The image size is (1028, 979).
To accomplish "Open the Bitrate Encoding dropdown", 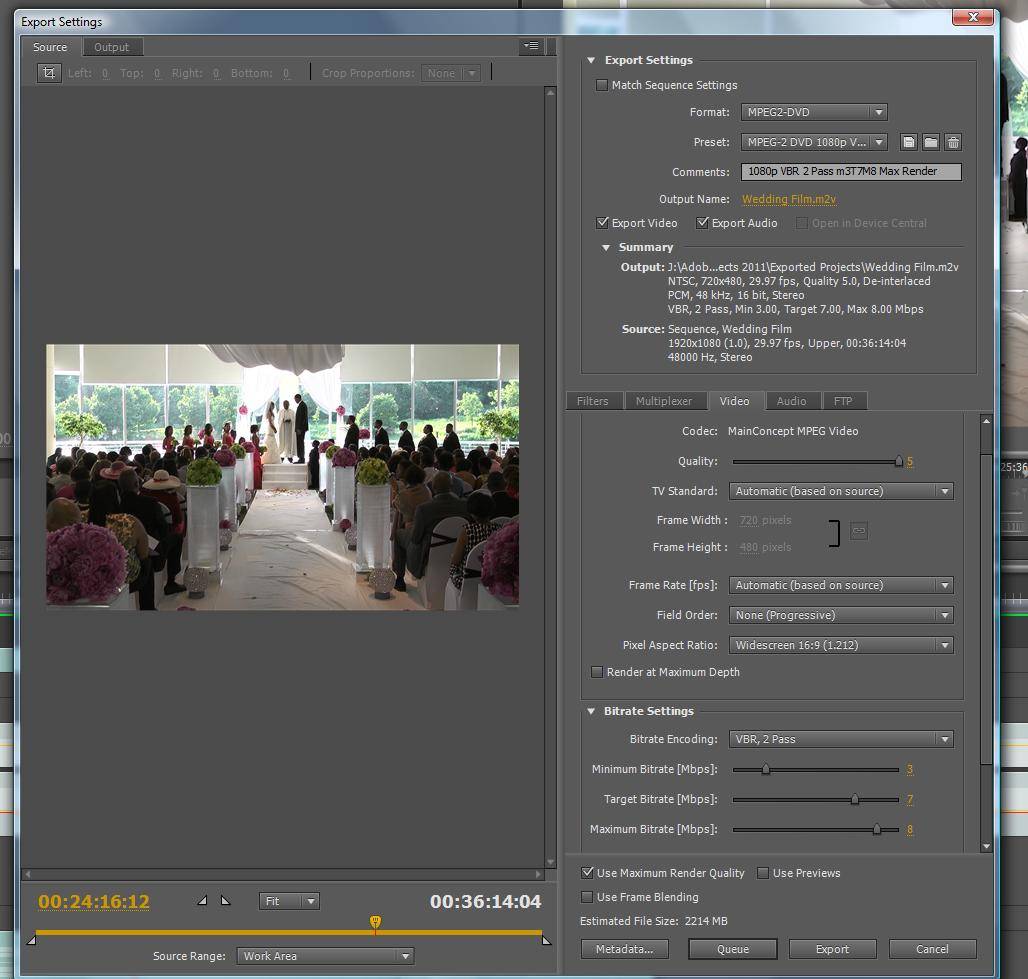I will click(841, 739).
